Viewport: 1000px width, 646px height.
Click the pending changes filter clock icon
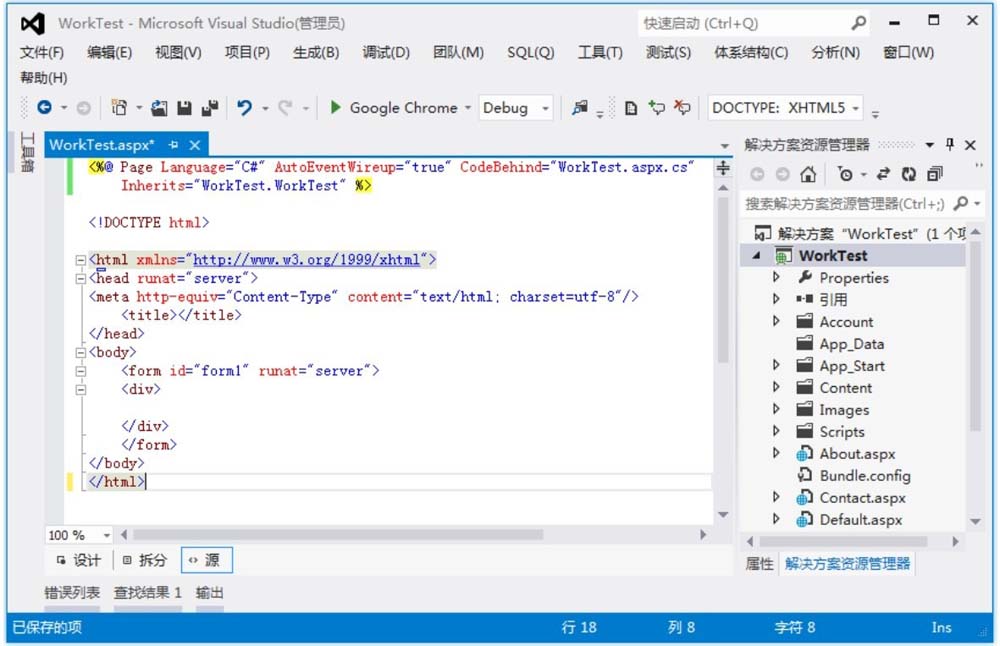click(x=845, y=174)
